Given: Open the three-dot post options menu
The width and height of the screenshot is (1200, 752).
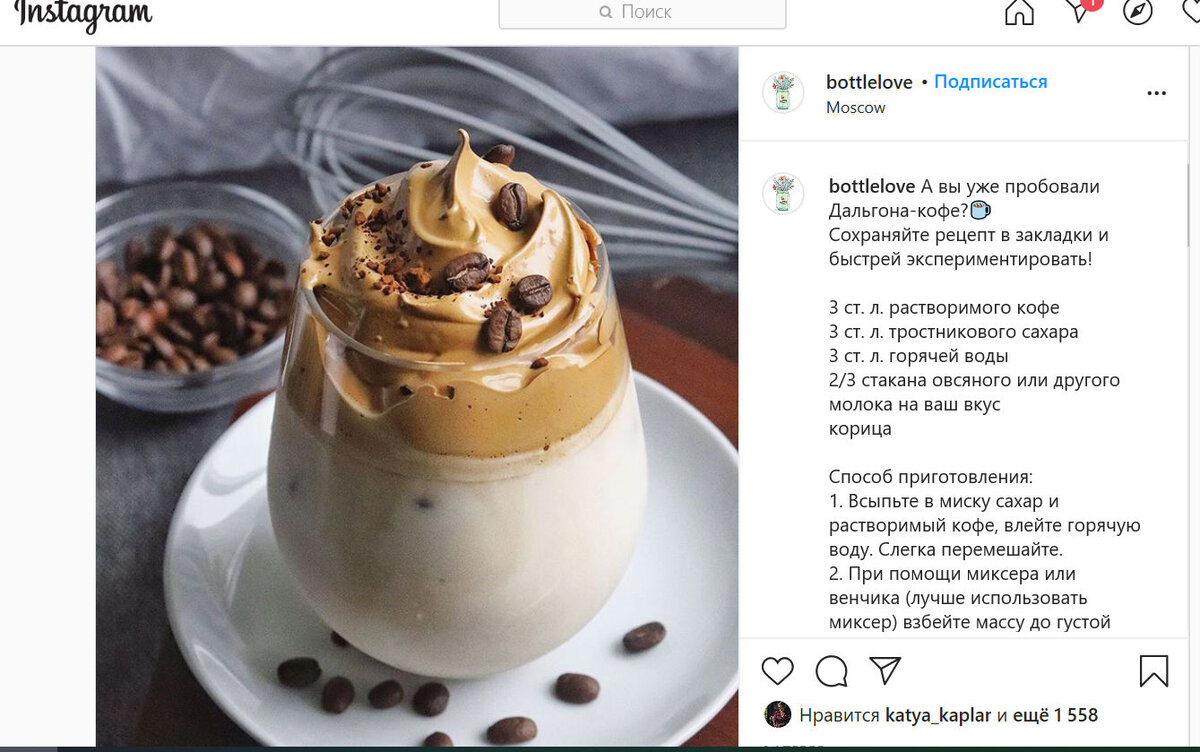Looking at the screenshot, I should (1156, 94).
